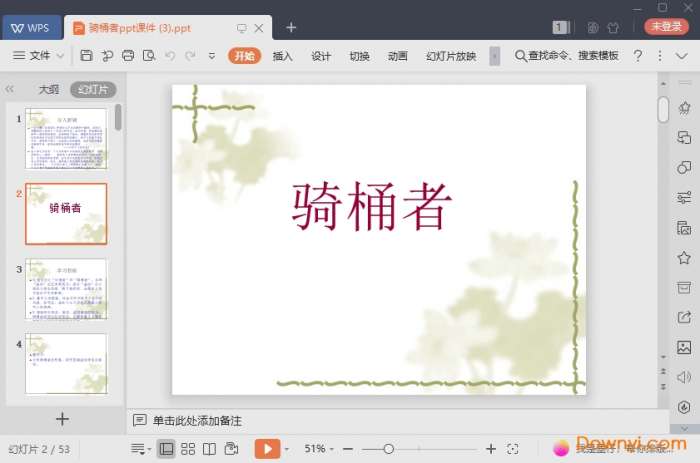
Task: Click scroll up arrow of slide area
Action: click(x=663, y=84)
